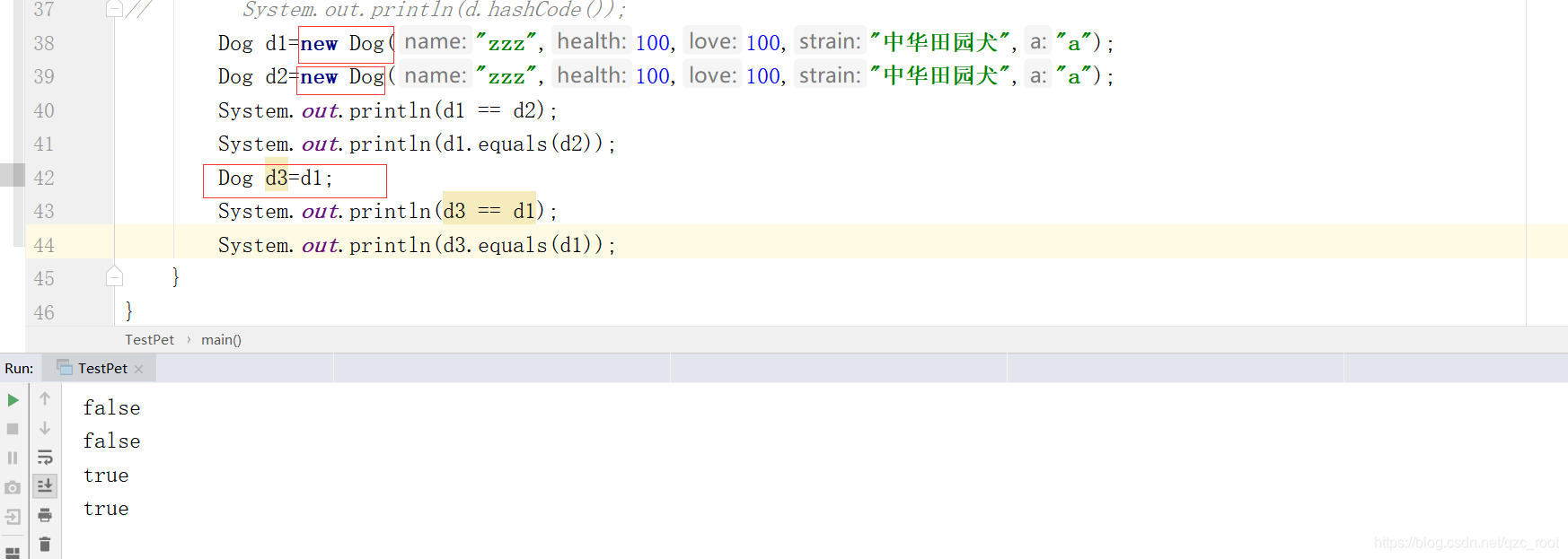Click 'd1 == d2' on line 40
The width and height of the screenshot is (1568, 559).
489,110
